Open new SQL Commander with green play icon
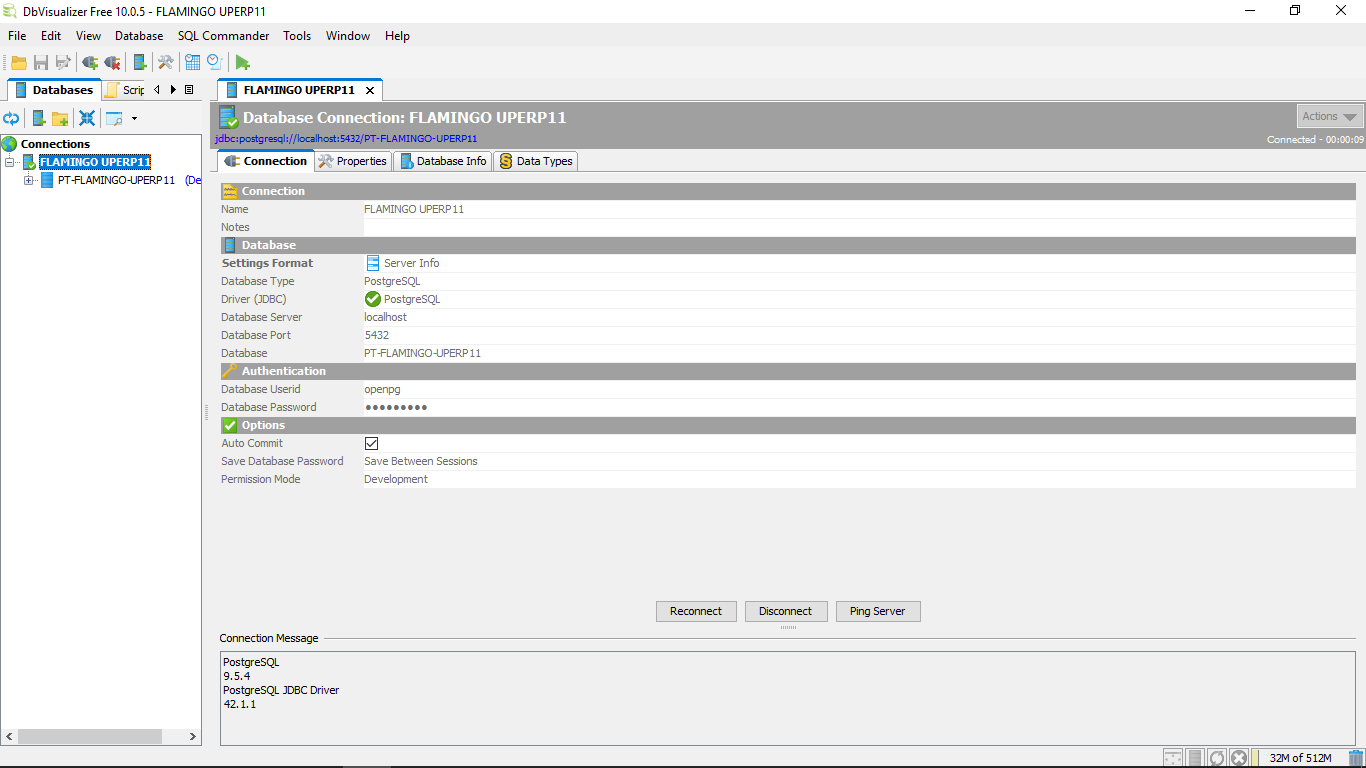Screen dimensions: 1366x768 [242, 62]
